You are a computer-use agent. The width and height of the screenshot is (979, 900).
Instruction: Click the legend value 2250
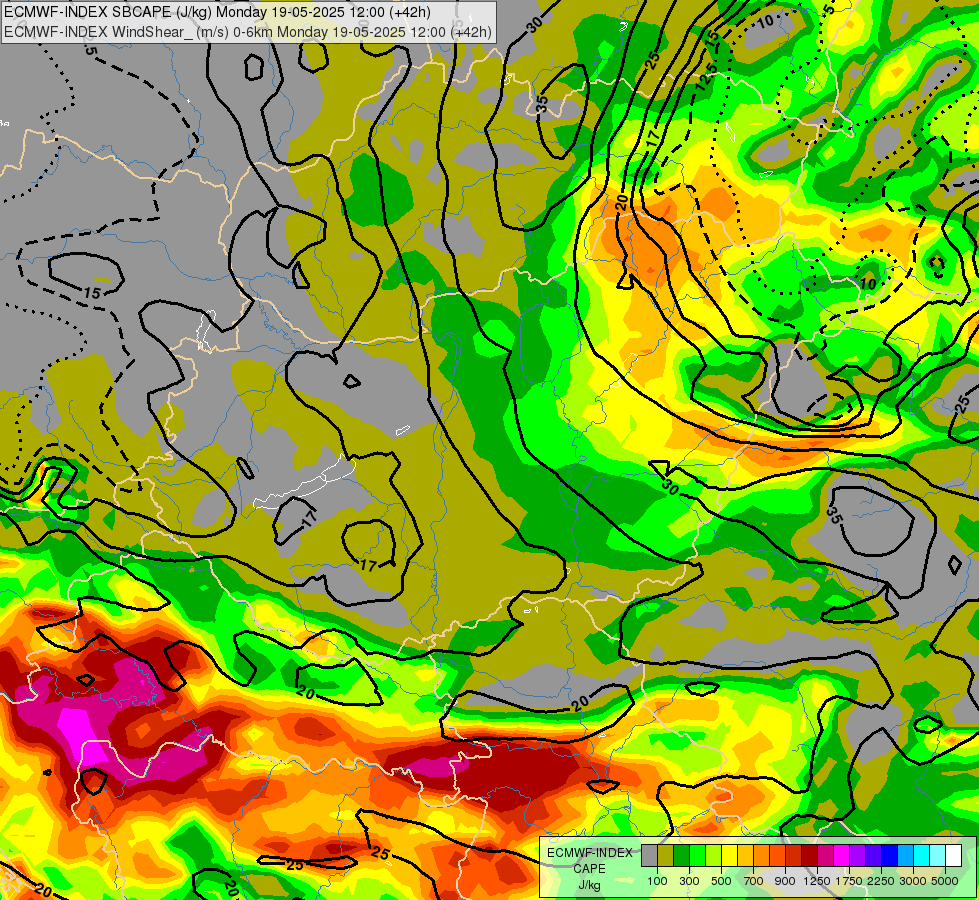point(881,881)
